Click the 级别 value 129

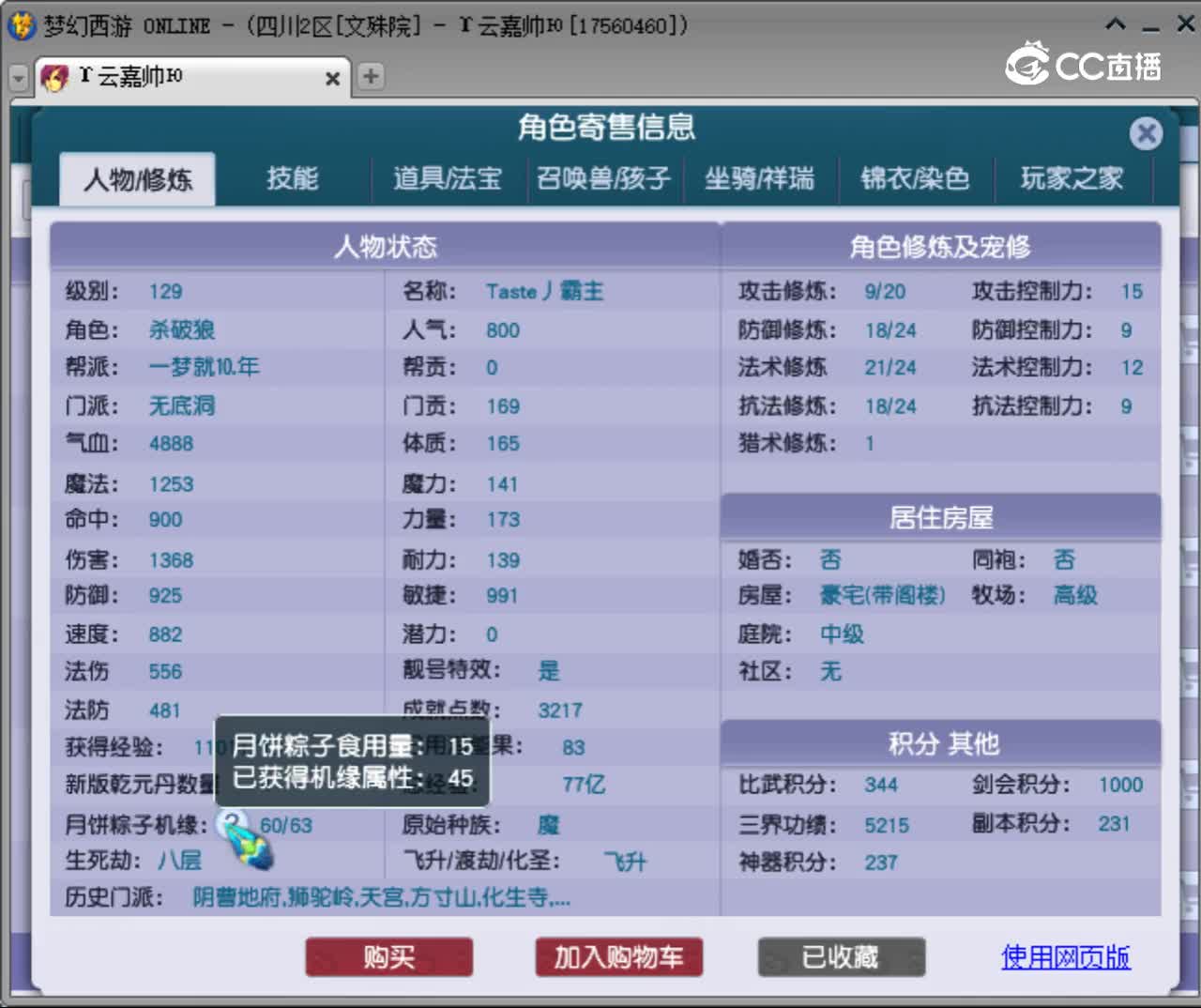tap(165, 291)
